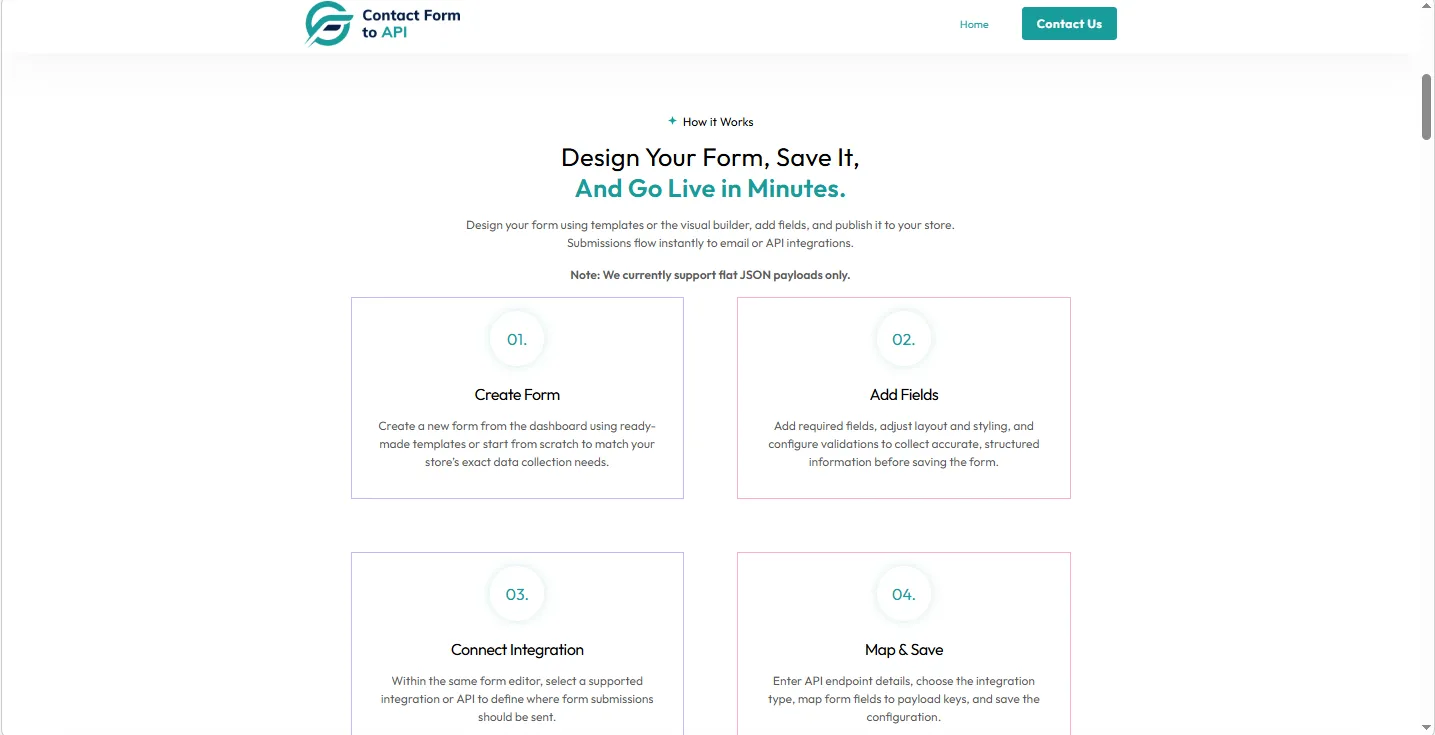Go to the Home navigation link
This screenshot has height=735, width=1435.
point(974,24)
